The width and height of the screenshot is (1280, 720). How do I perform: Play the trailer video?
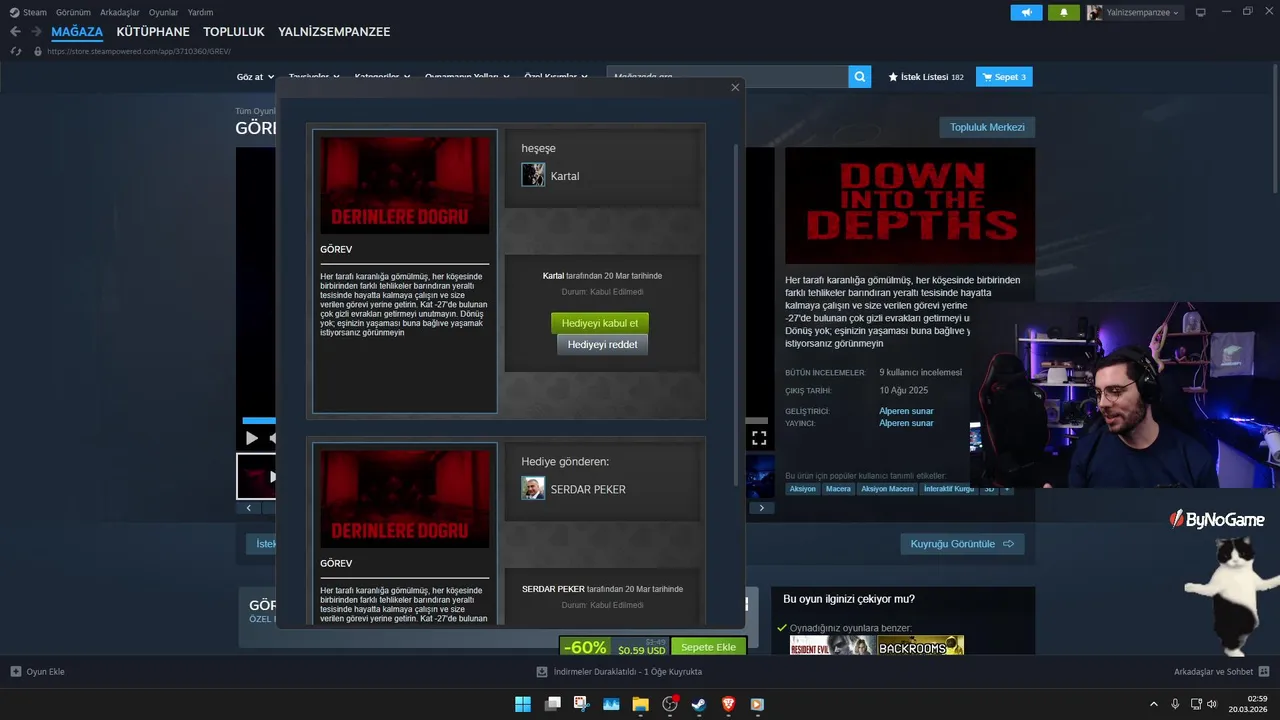point(251,438)
